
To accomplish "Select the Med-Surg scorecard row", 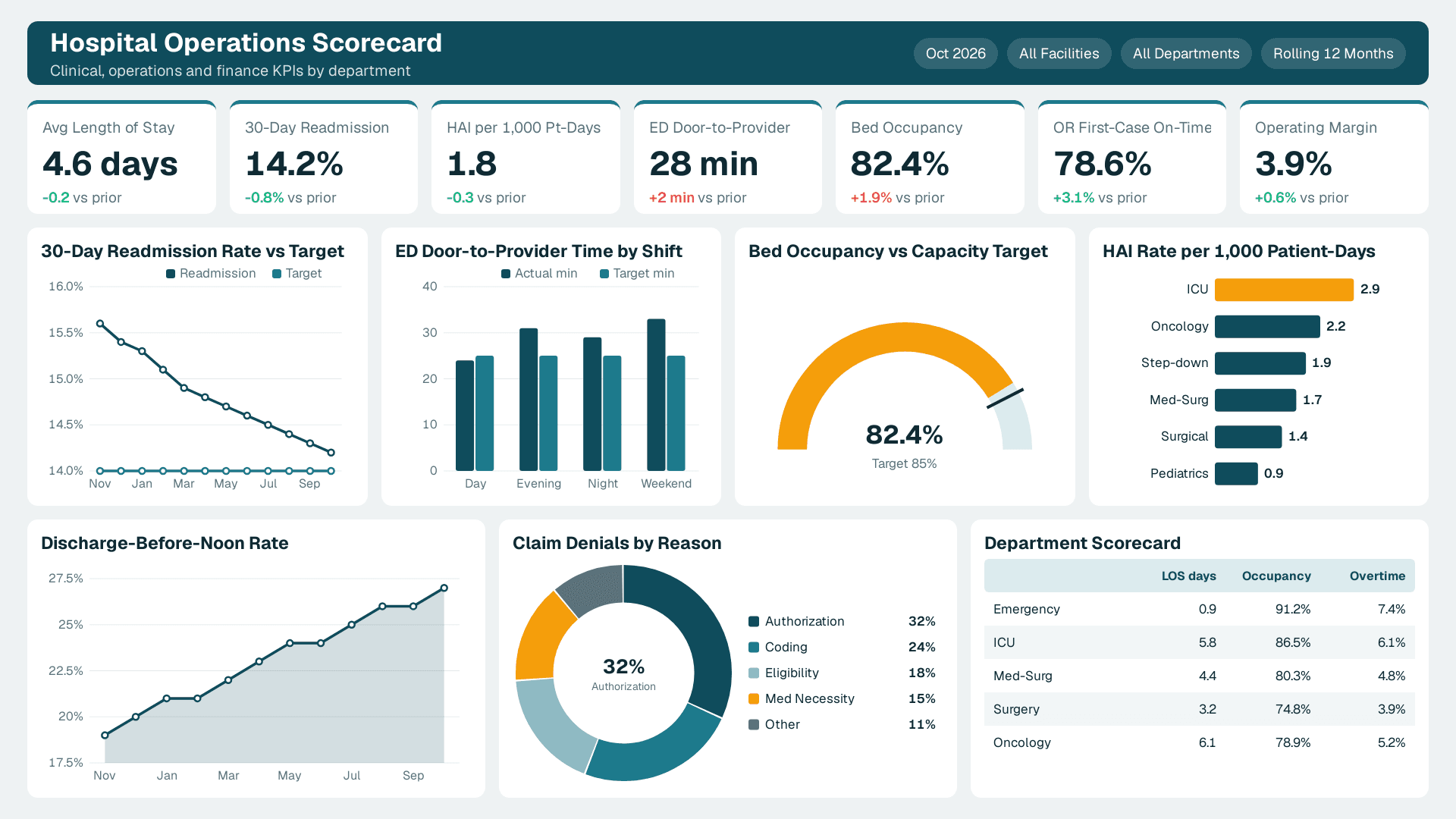I will [x=1199, y=676].
